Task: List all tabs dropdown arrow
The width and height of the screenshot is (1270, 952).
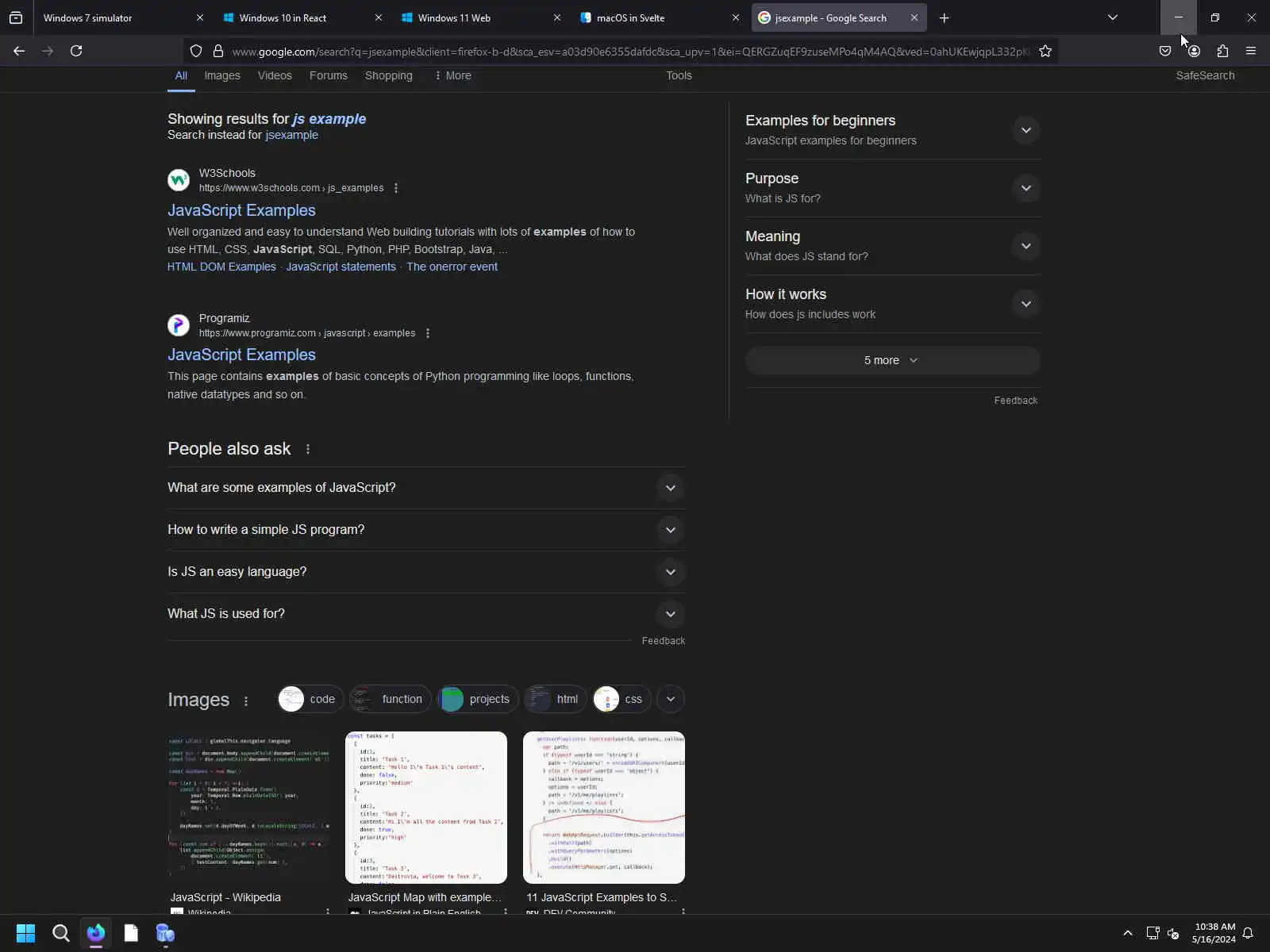Action: point(1113,17)
